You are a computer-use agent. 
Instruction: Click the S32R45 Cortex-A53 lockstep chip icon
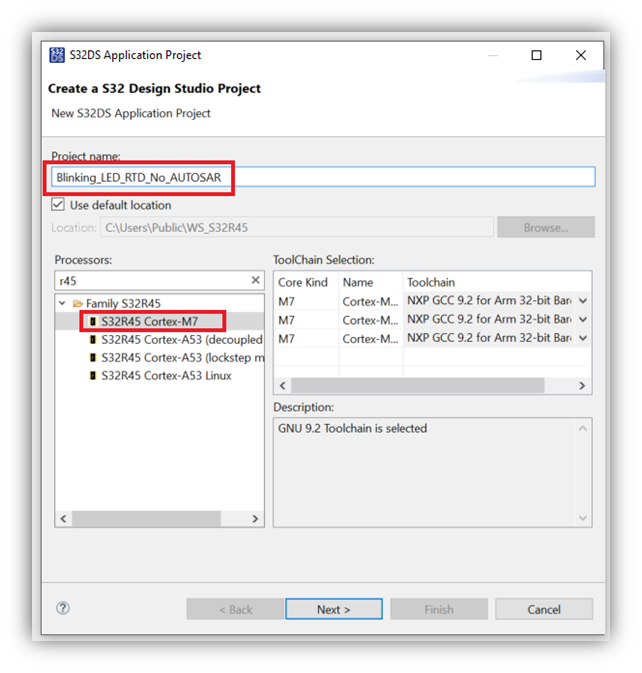(93, 358)
